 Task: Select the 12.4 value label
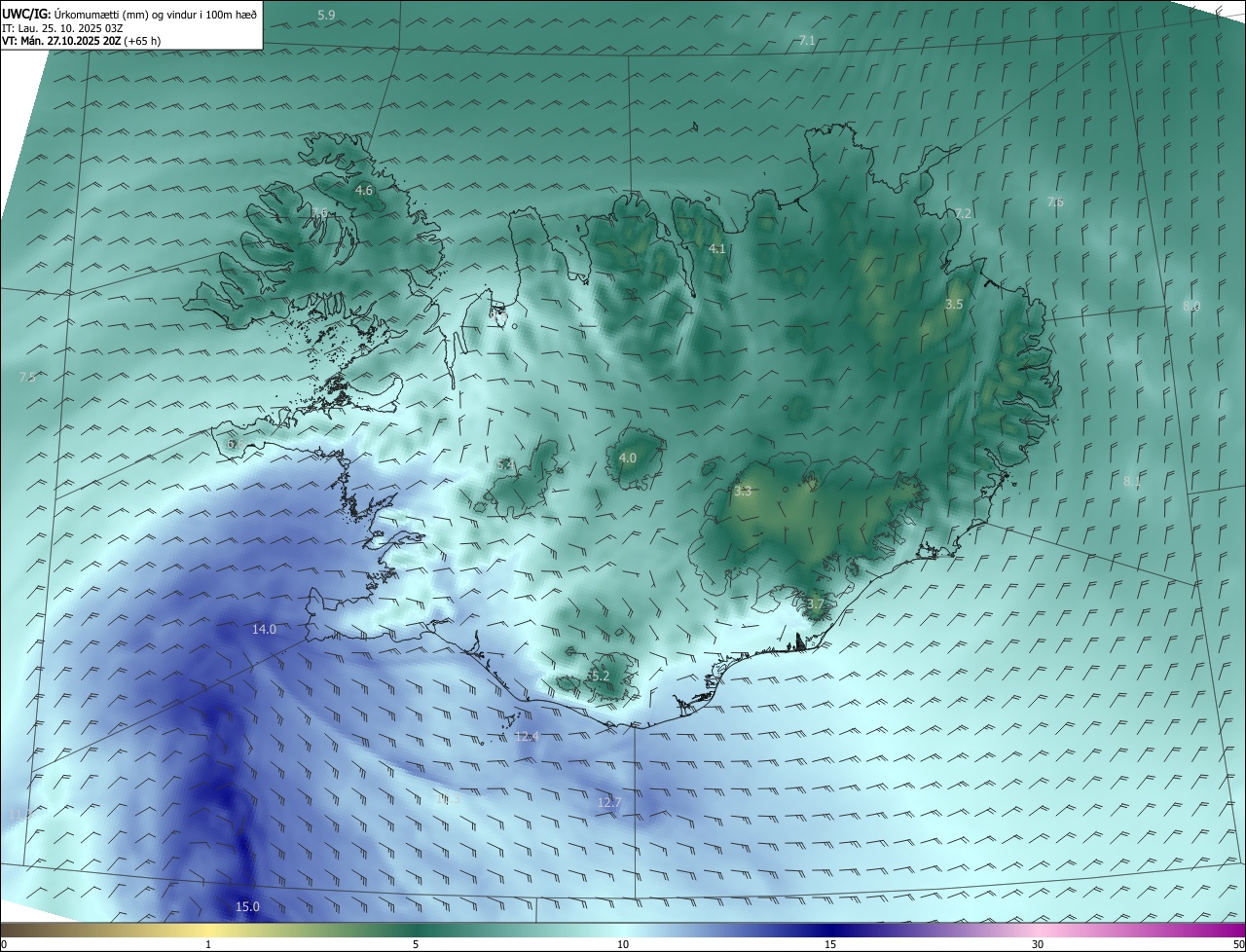[527, 736]
